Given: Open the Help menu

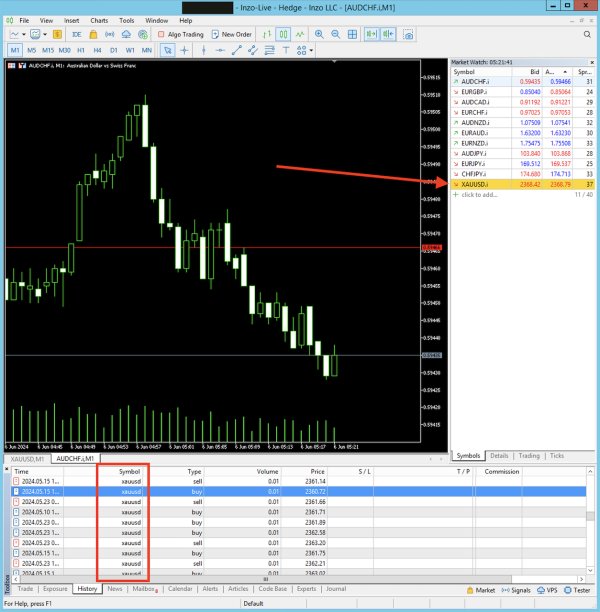Looking at the screenshot, I should [186, 20].
